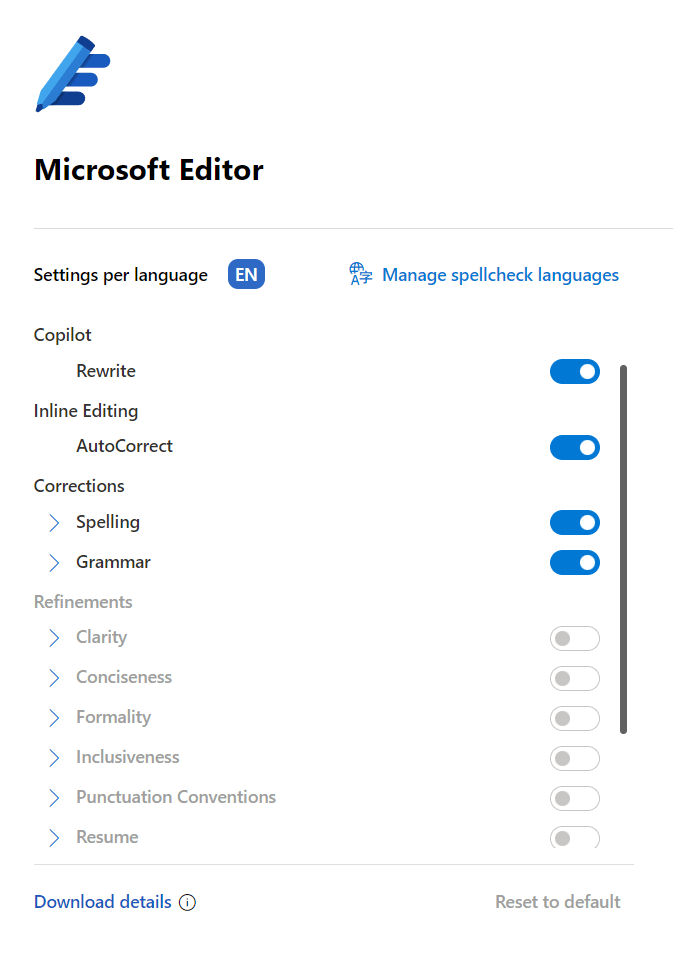The height and width of the screenshot is (955, 673).
Task: Turn off the Spelling toggle
Action: (574, 523)
